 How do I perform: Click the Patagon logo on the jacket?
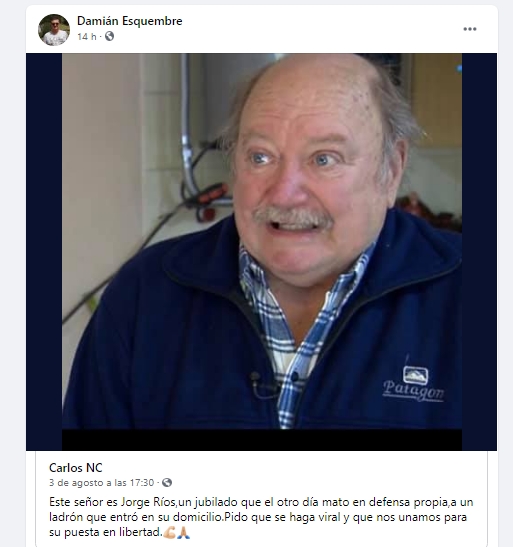click(x=414, y=384)
